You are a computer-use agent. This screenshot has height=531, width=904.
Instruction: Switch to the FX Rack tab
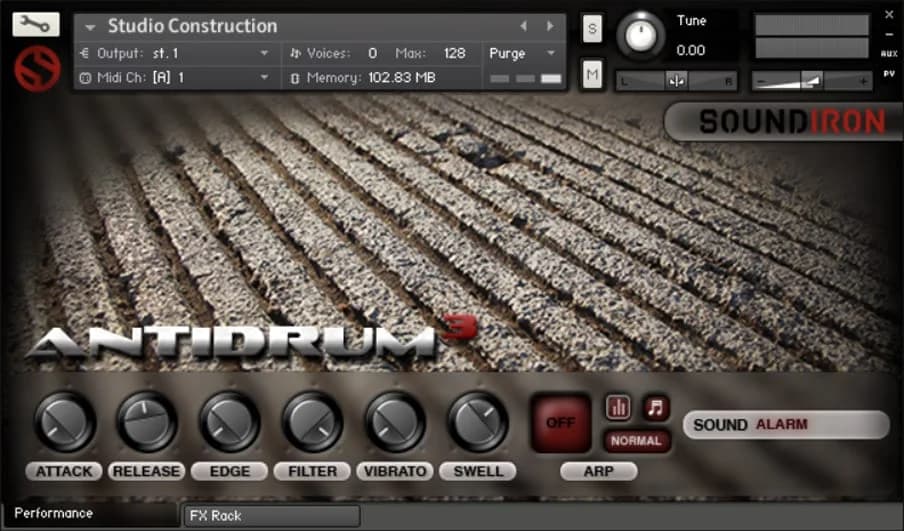click(272, 516)
